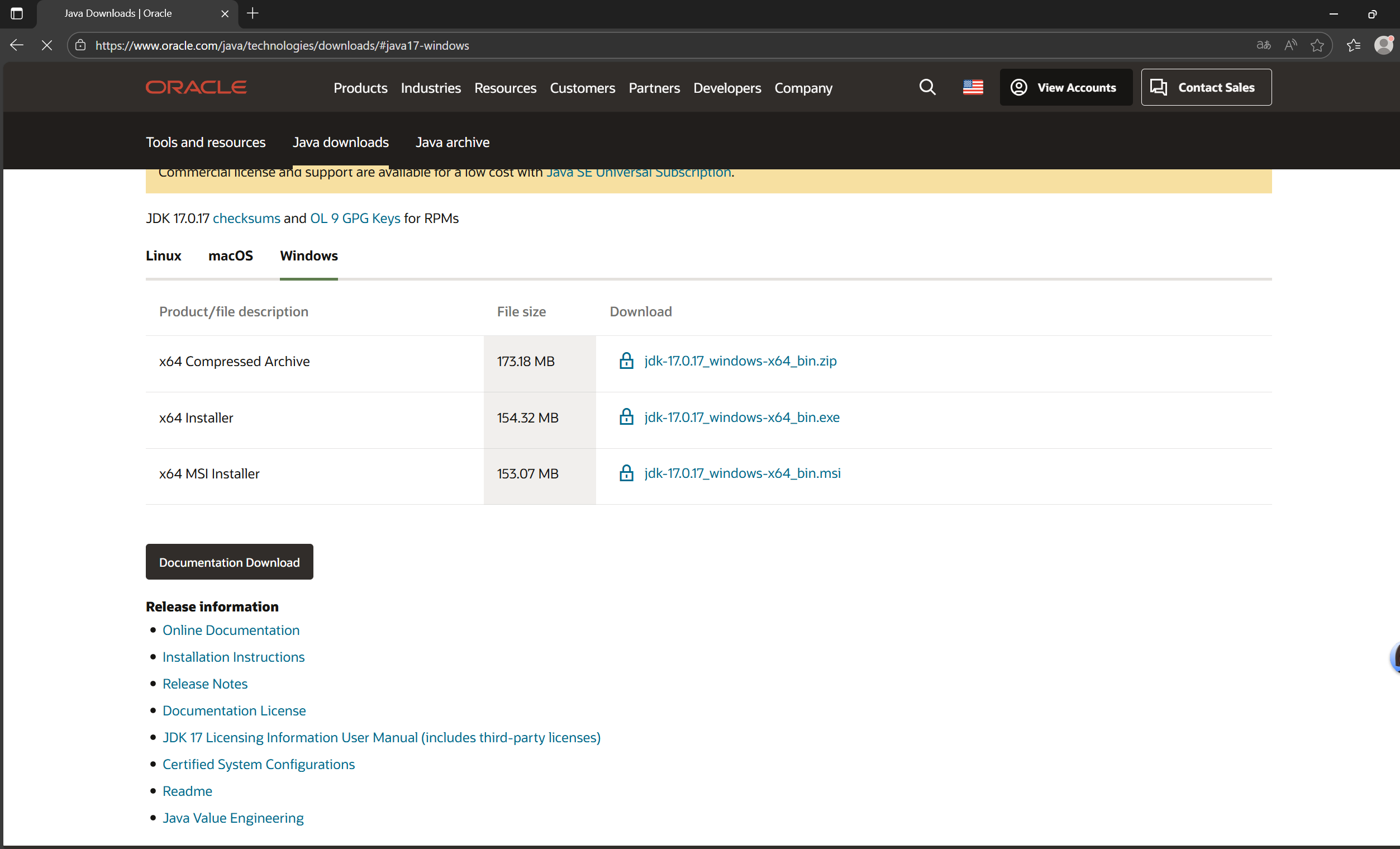Open Installation Instructions link
This screenshot has height=849, width=1400.
(x=234, y=657)
